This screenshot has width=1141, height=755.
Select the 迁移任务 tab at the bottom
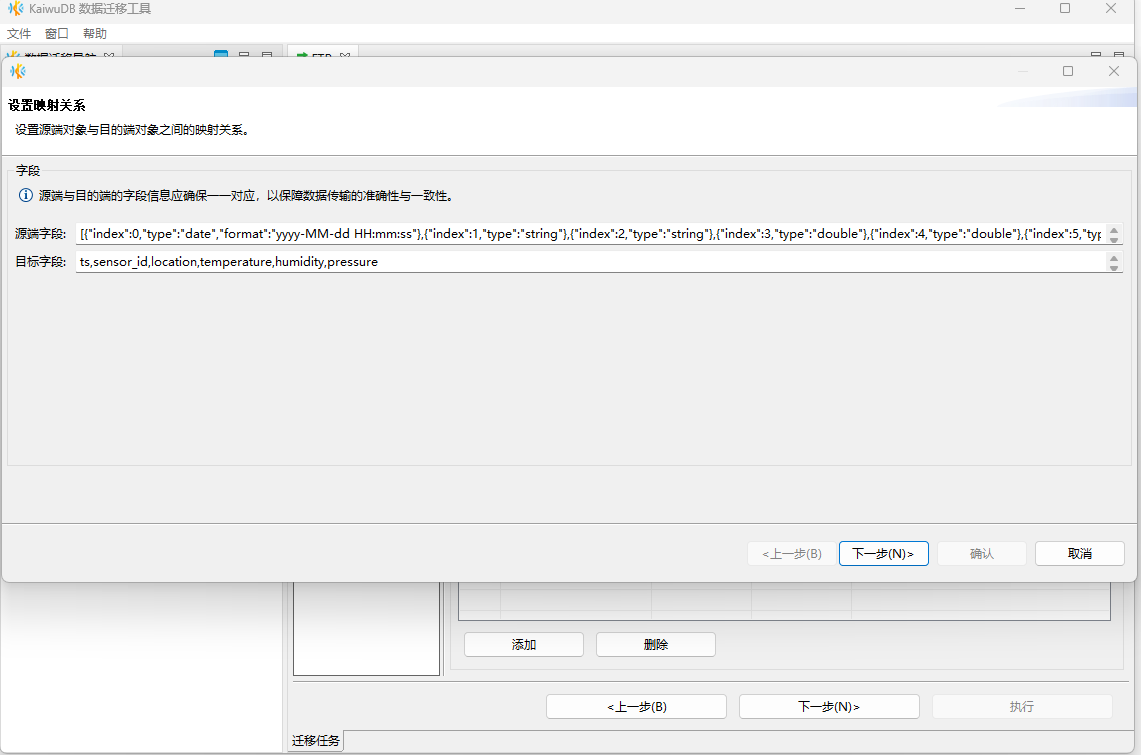(315, 741)
